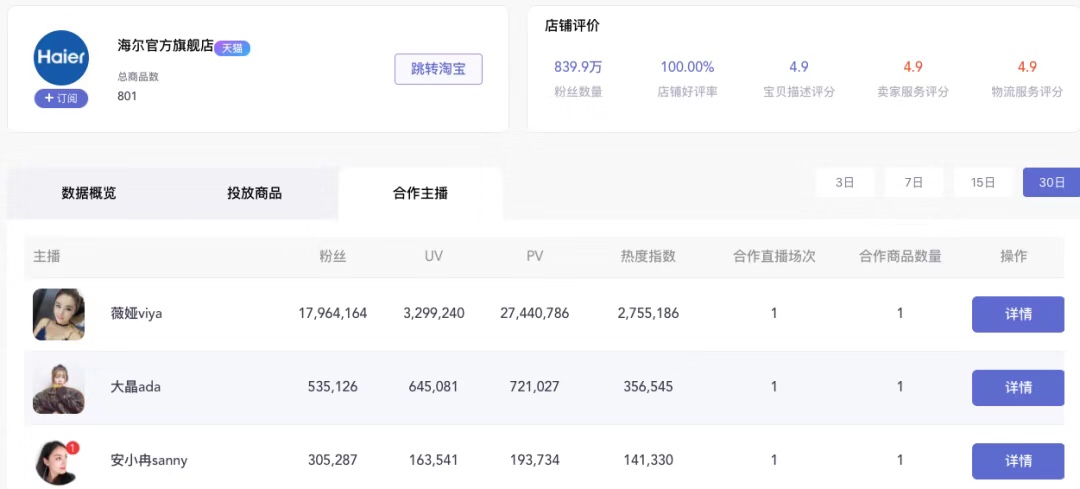Click the 2,755,186 heat index cell
Screen dimensions: 1080x489
tap(648, 313)
